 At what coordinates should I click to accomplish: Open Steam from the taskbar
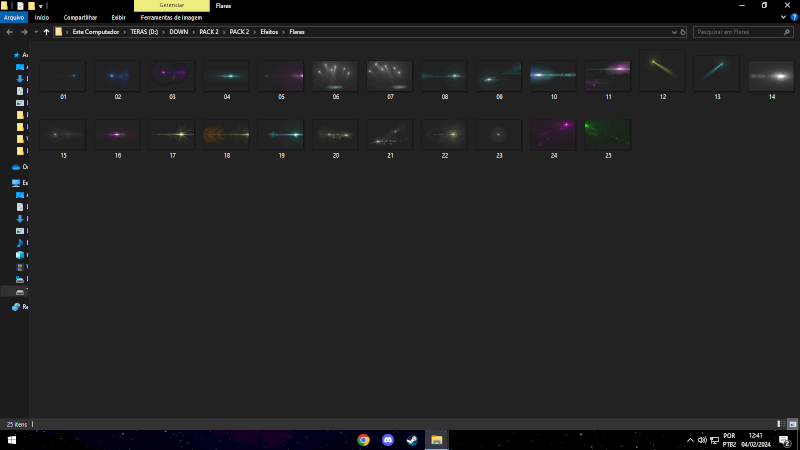click(412, 440)
